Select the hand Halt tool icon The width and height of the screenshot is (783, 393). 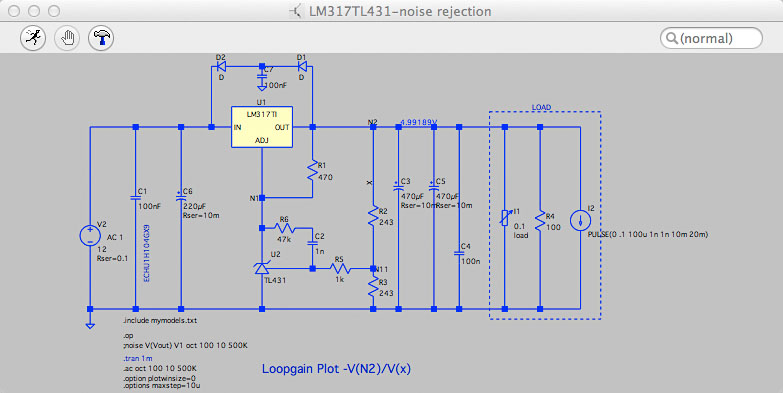[67, 38]
